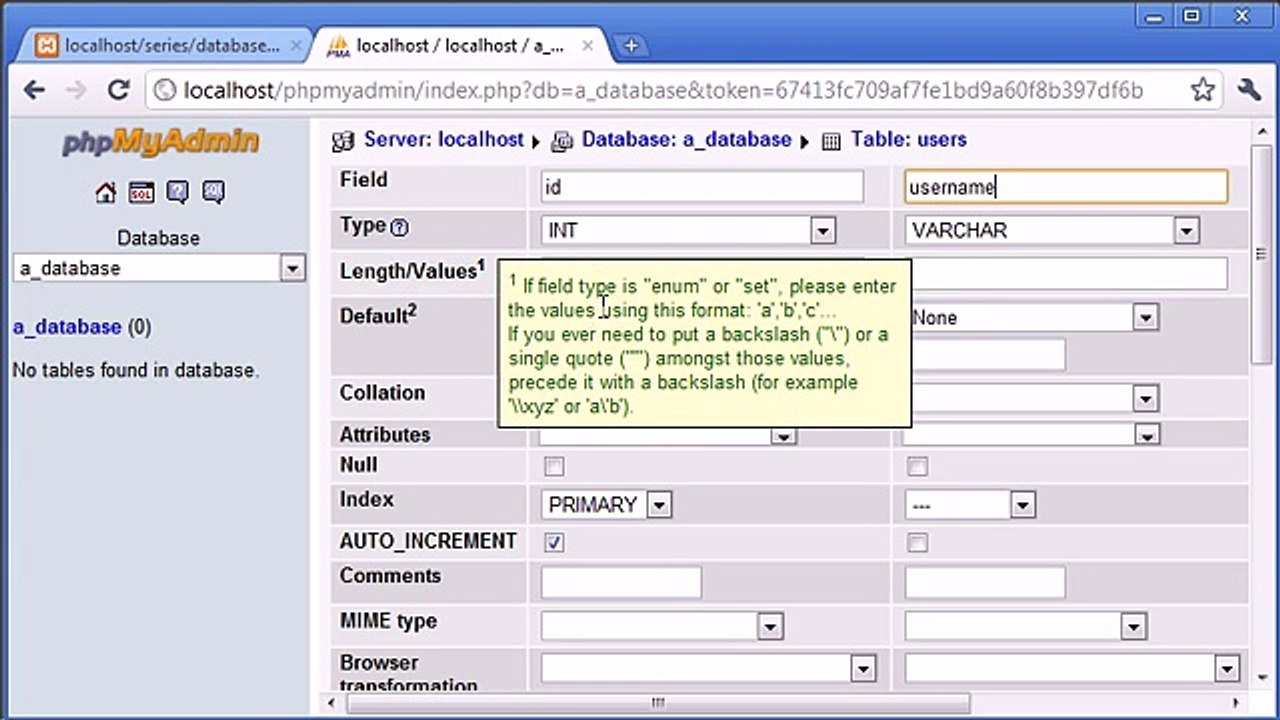Toggle Null checkbox for id field

554,467
